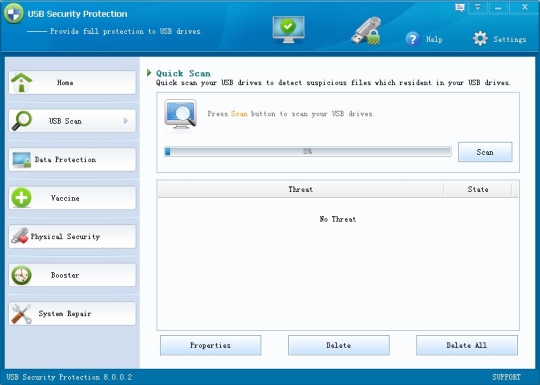Switch to the Vaccine section
This screenshot has height=385, width=540.
(72, 198)
